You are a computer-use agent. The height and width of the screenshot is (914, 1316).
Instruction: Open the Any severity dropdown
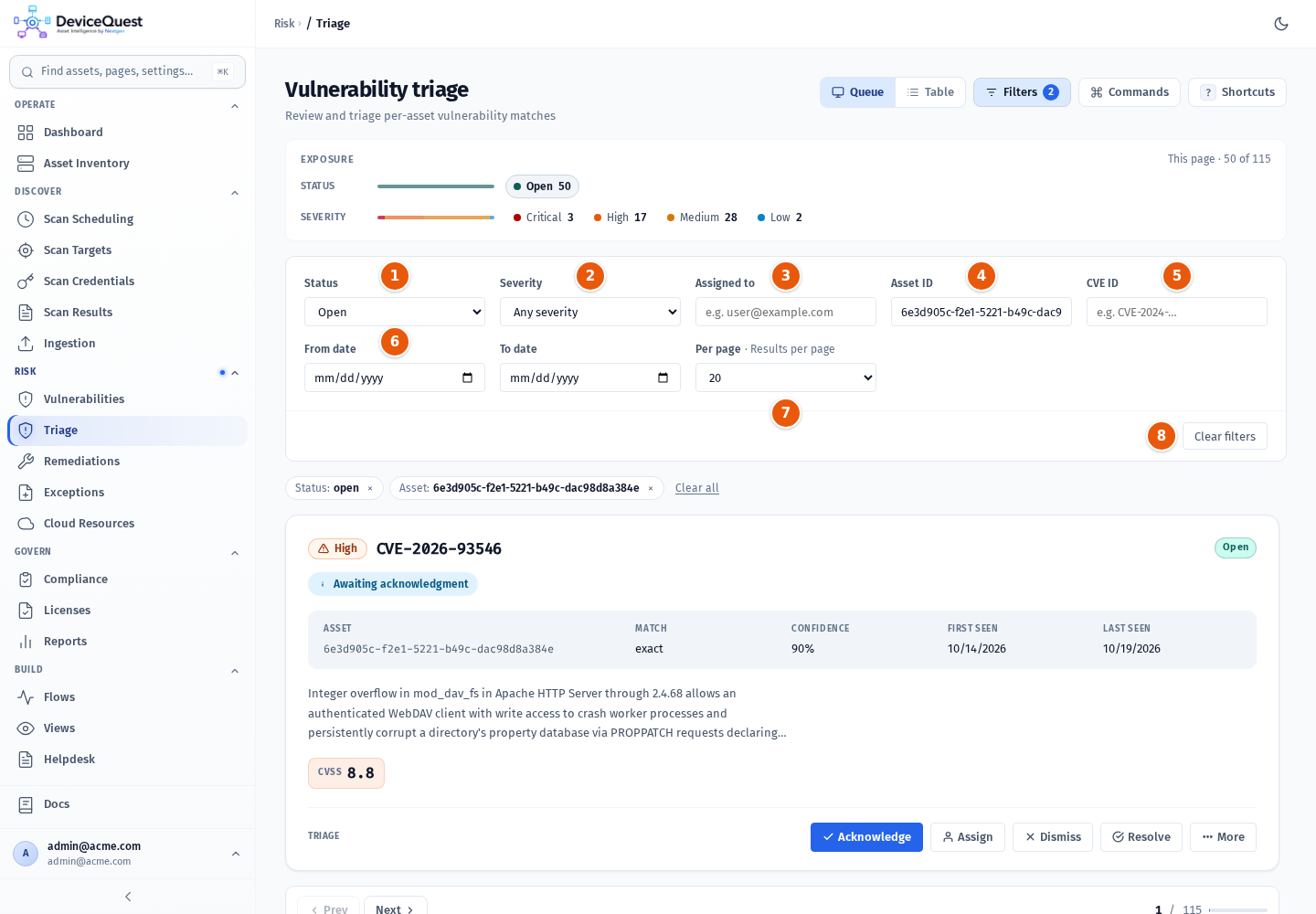coord(590,312)
